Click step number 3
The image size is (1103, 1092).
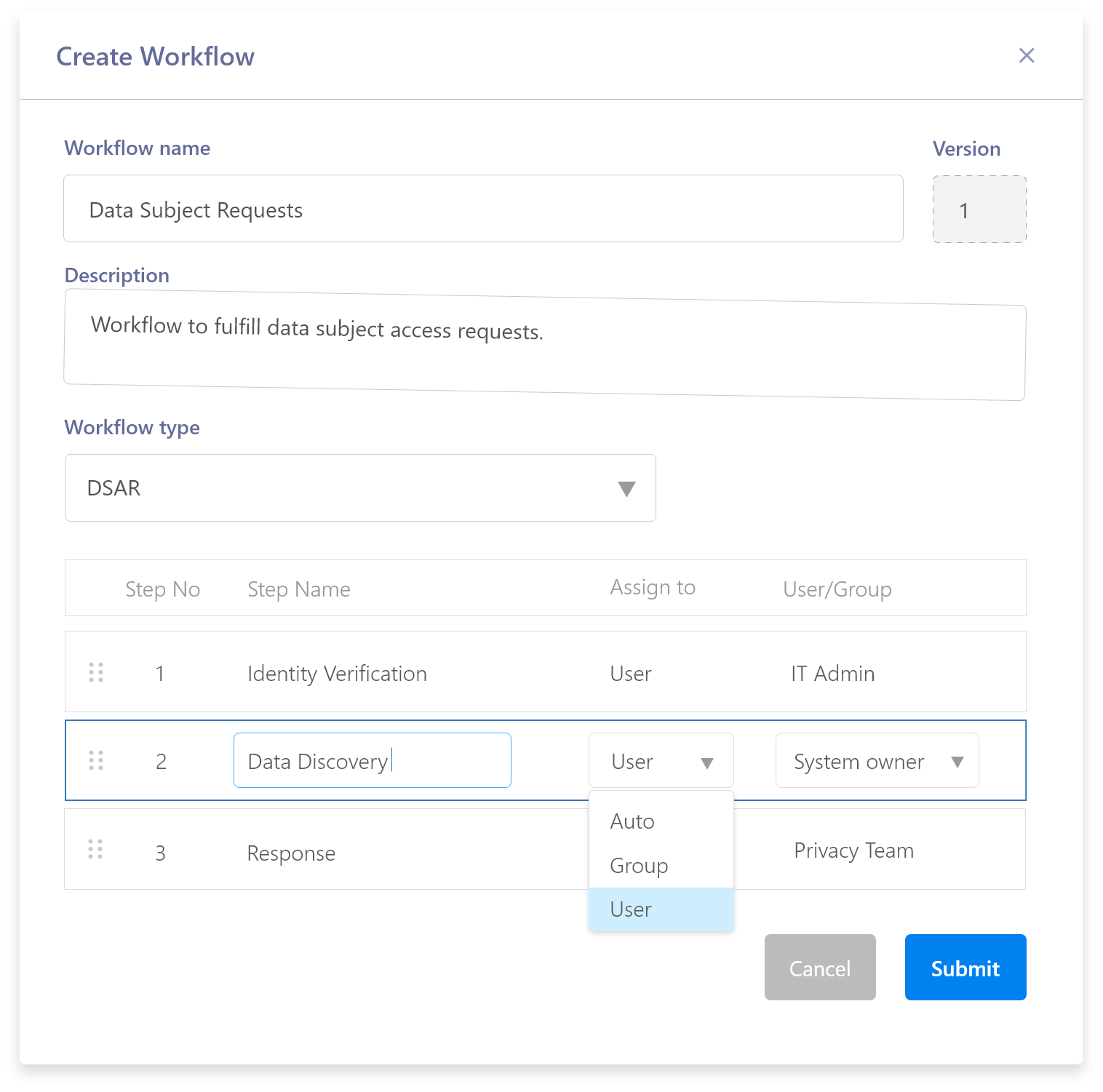coord(161,853)
